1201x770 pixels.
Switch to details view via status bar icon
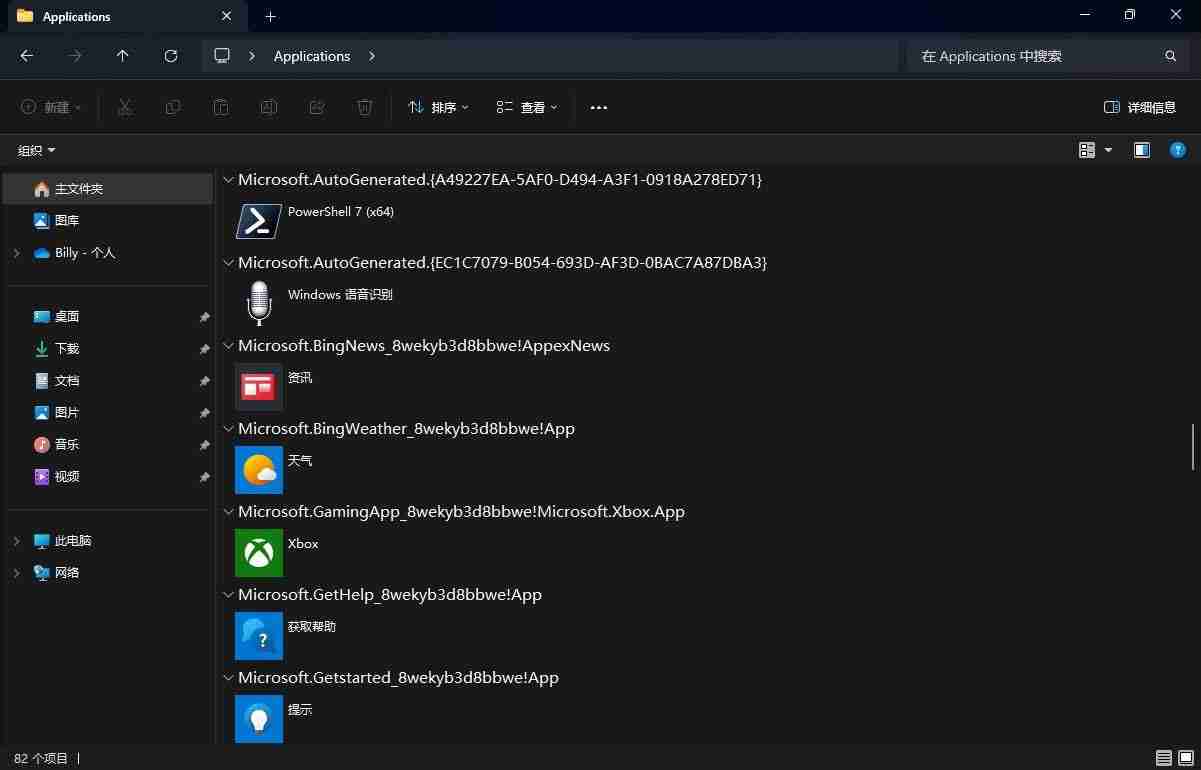click(1163, 758)
